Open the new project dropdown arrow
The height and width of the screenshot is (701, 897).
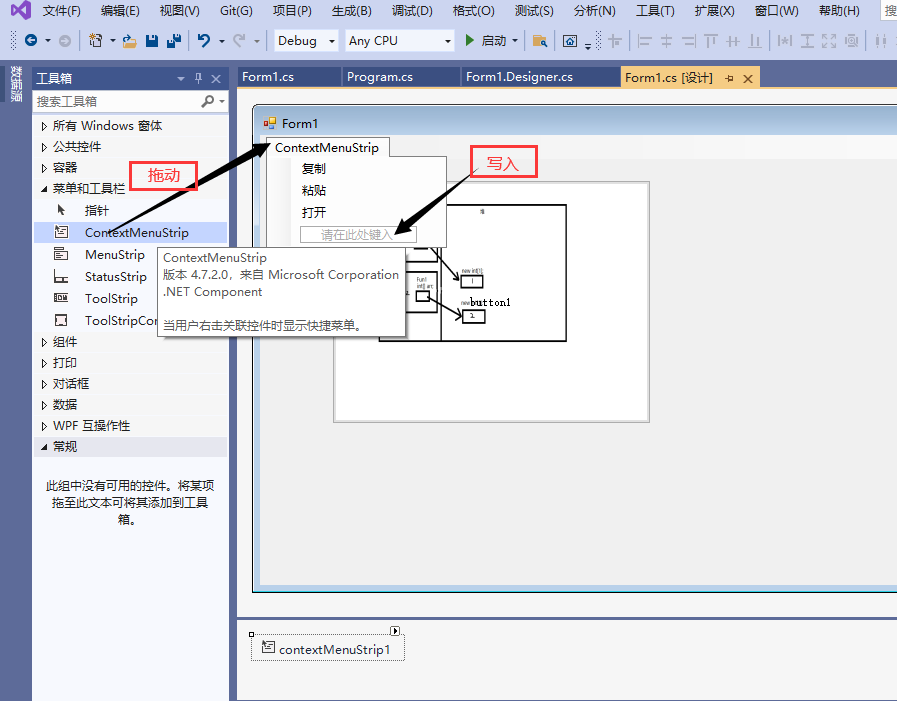(112, 41)
